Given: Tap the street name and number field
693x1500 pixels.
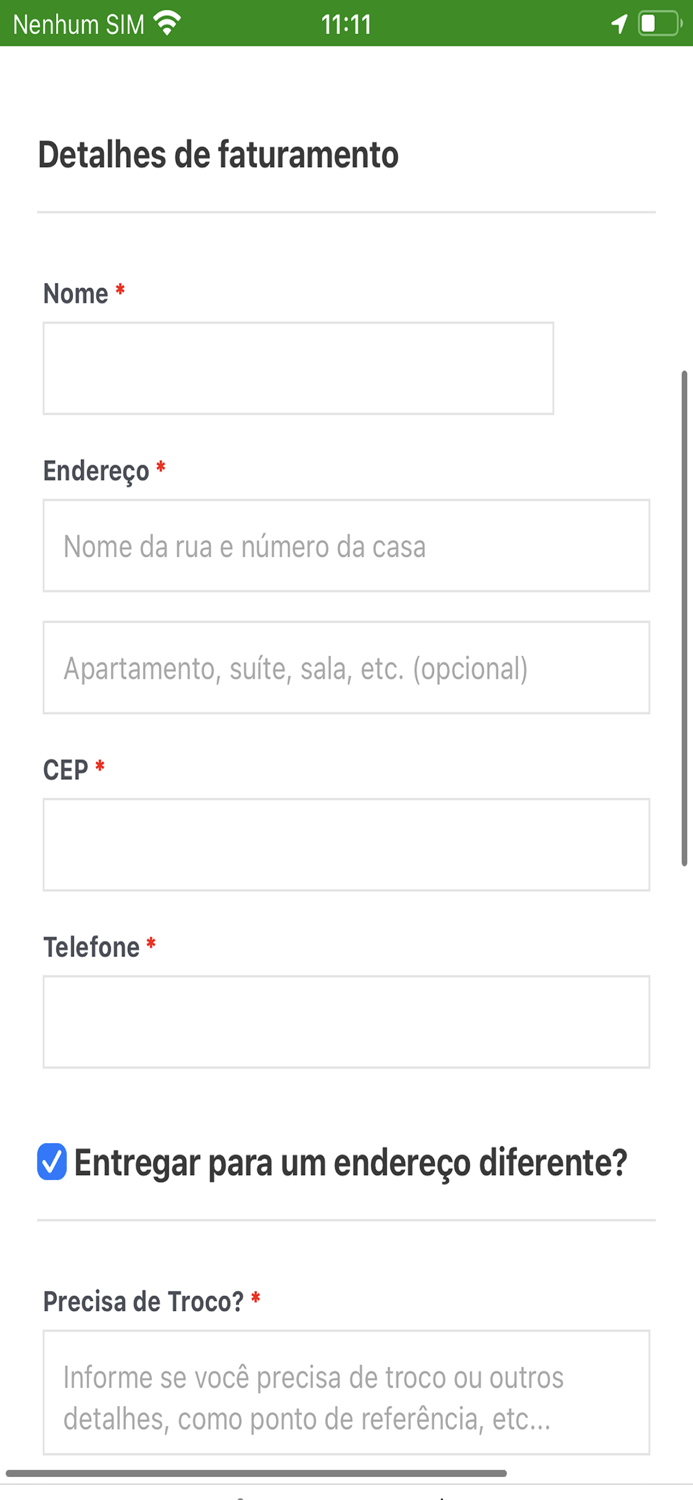Looking at the screenshot, I should [x=346, y=545].
